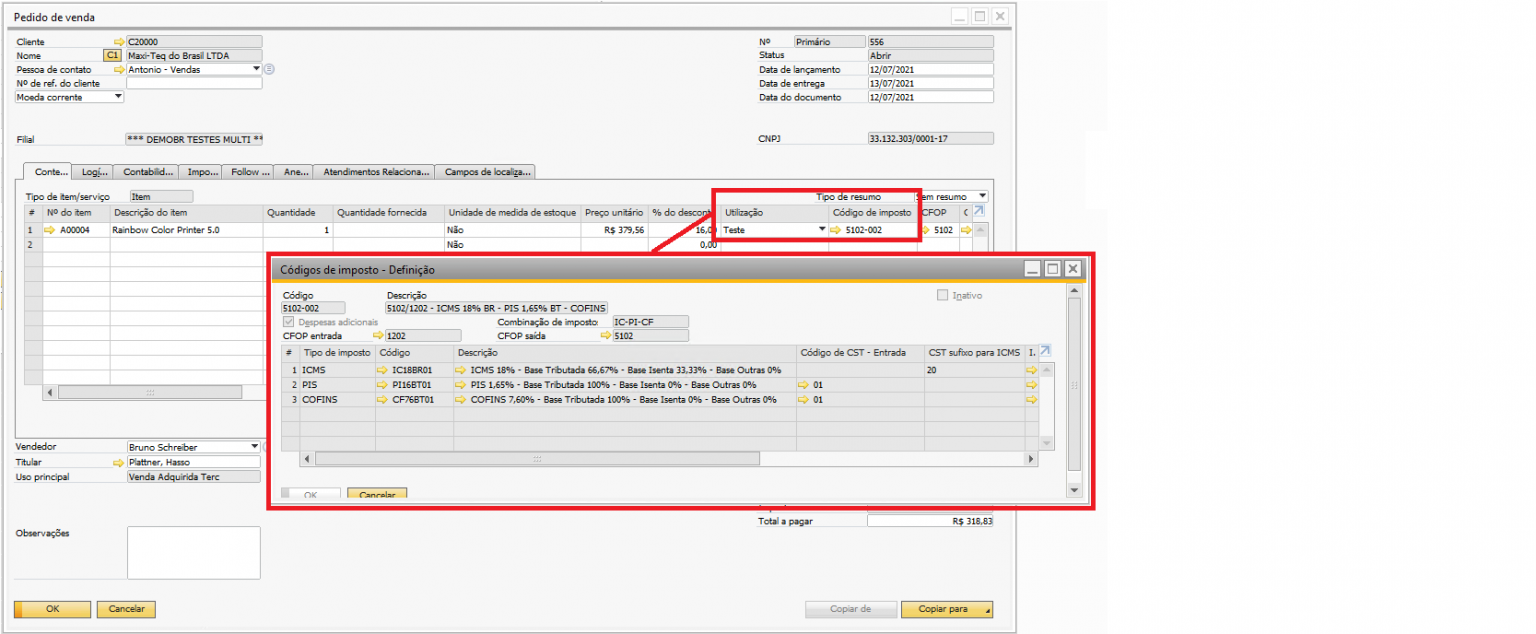The image size is (1536, 634).
Task: Click link arrow next to CFOP entrada 1202
Action: click(378, 336)
